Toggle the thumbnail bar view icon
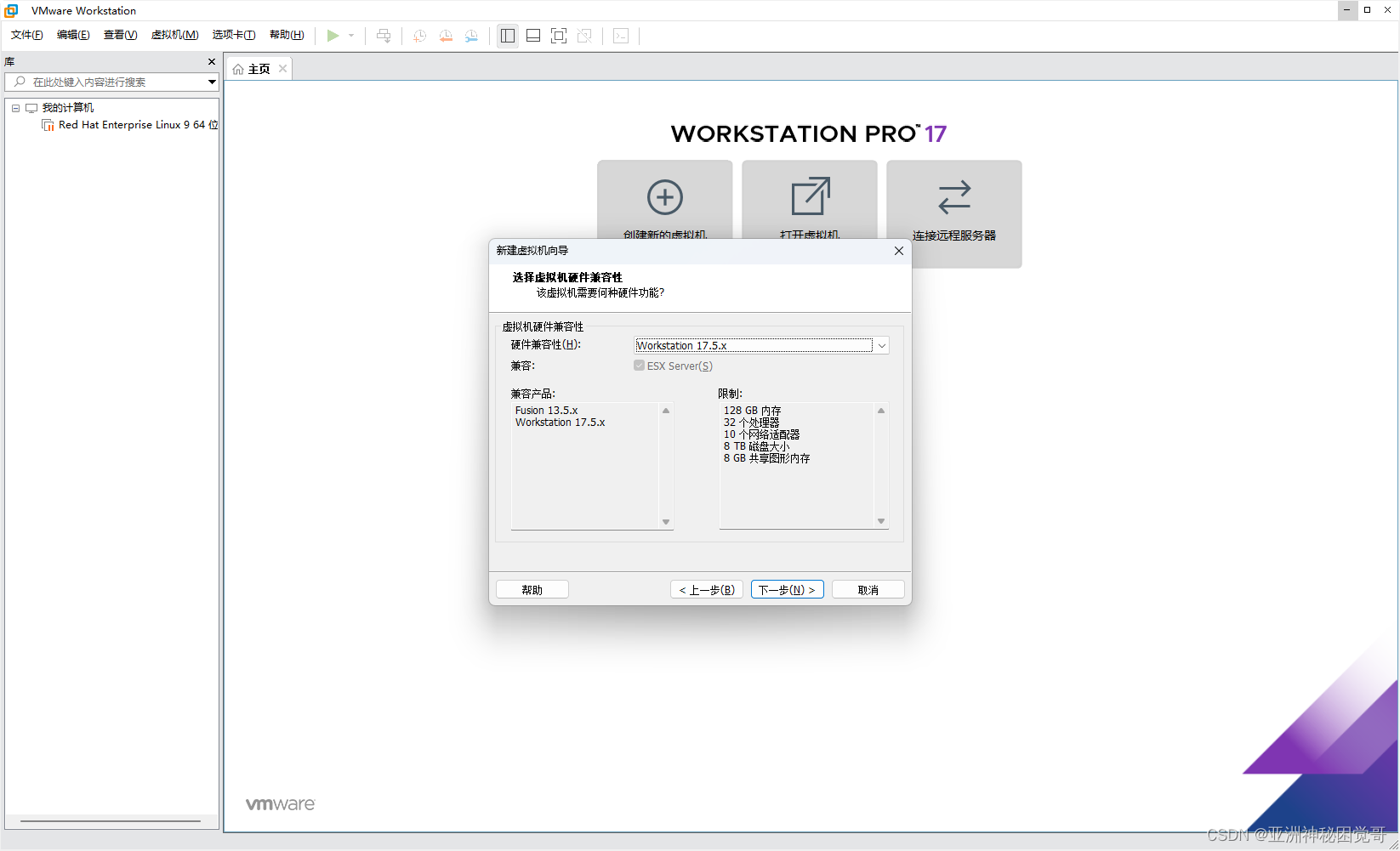1400x851 pixels. pyautogui.click(x=533, y=36)
